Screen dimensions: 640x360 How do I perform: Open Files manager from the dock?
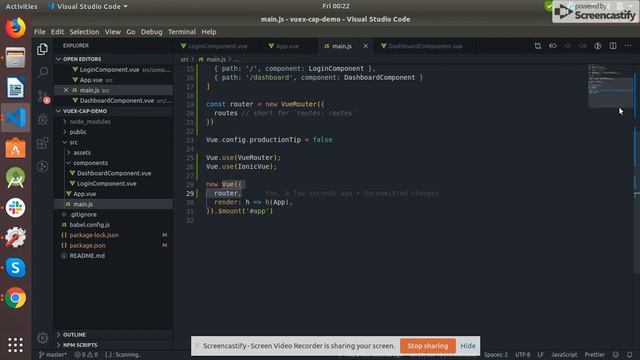[16, 58]
